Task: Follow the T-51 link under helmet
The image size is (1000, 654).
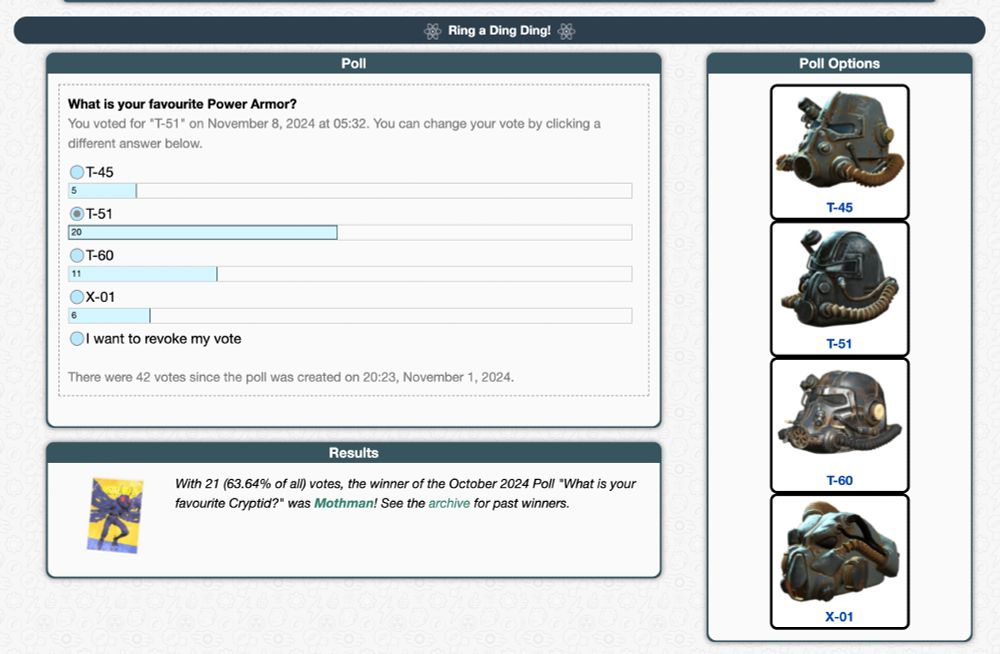Action: pyautogui.click(x=839, y=344)
